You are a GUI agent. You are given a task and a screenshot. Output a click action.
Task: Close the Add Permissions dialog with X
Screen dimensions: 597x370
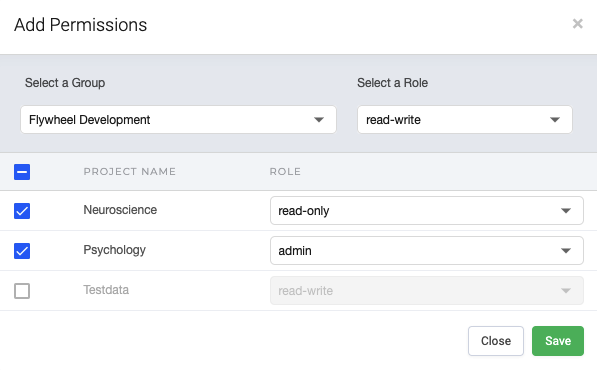(x=577, y=24)
